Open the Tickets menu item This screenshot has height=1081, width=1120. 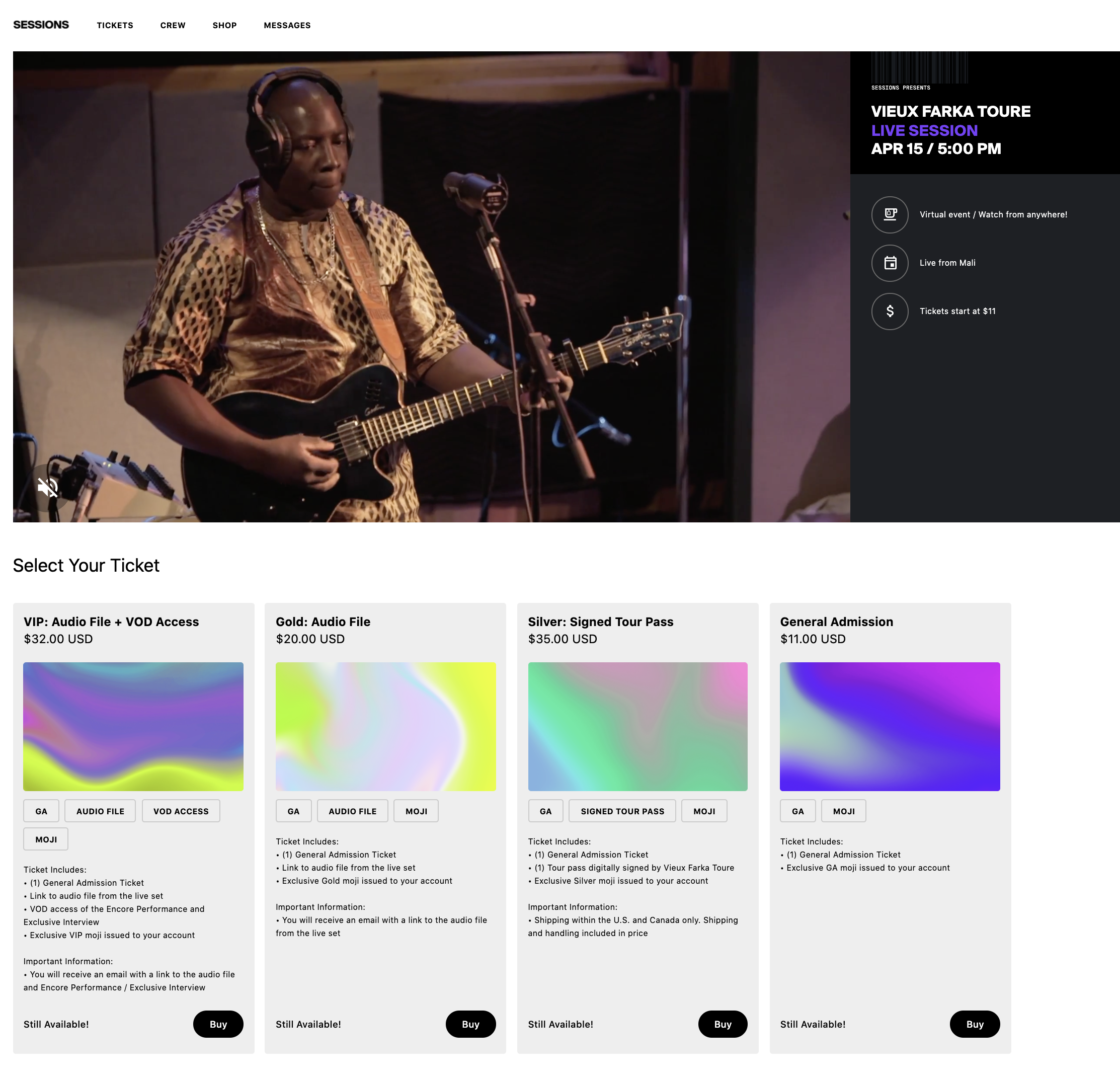point(115,25)
